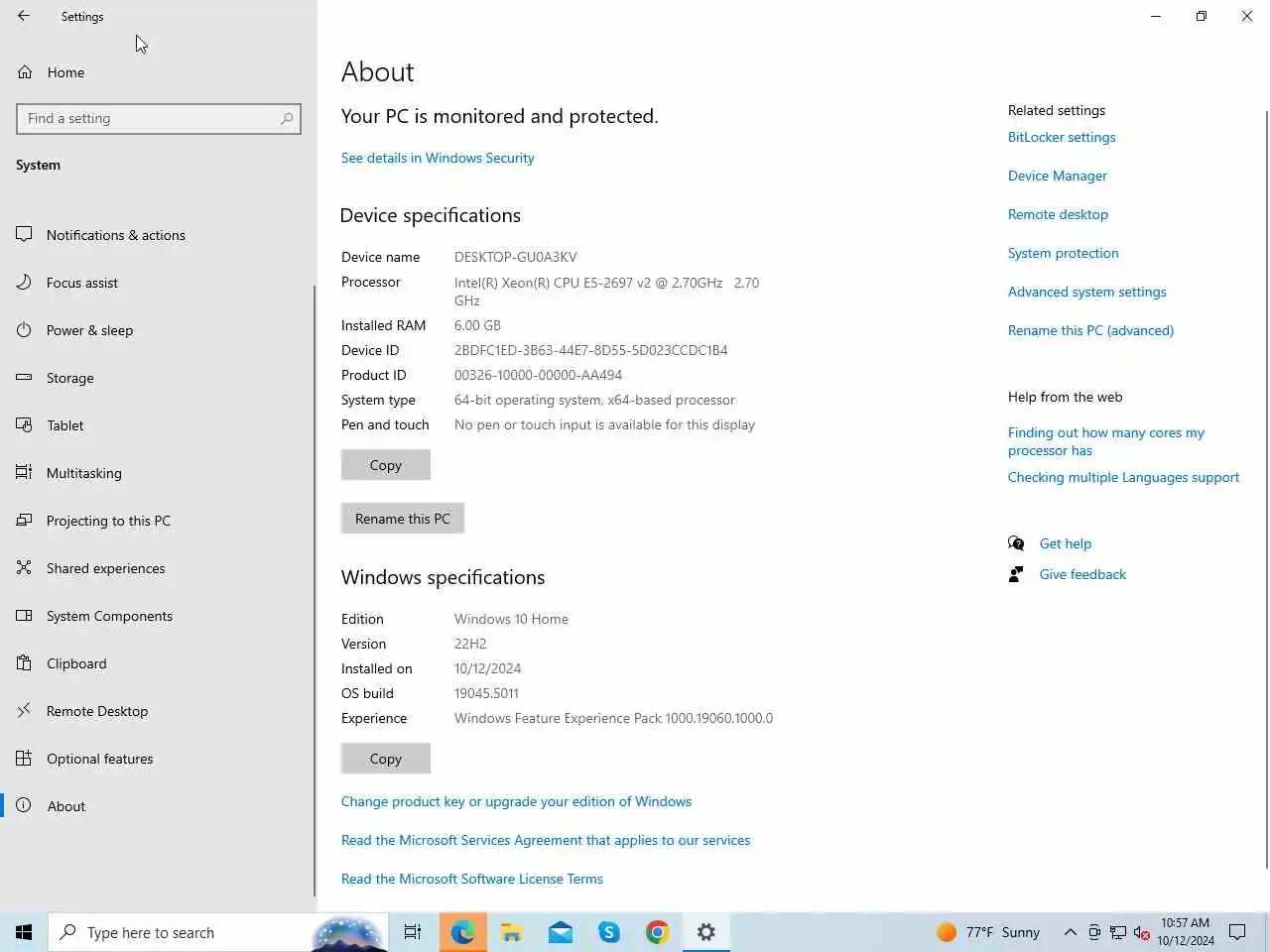The height and width of the screenshot is (952, 1270).
Task: Click the Give feedback person icon
Action: pyautogui.click(x=1016, y=574)
